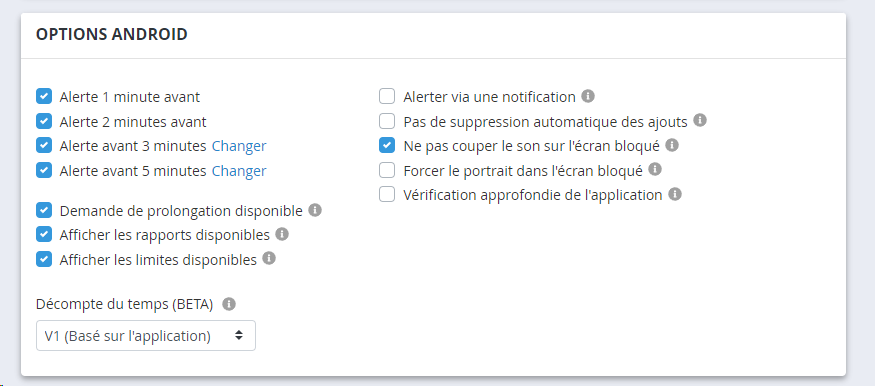Viewport: 875px width, 386px height.
Task: Click Changer link for 5 minutes alert
Action: [x=239, y=171]
